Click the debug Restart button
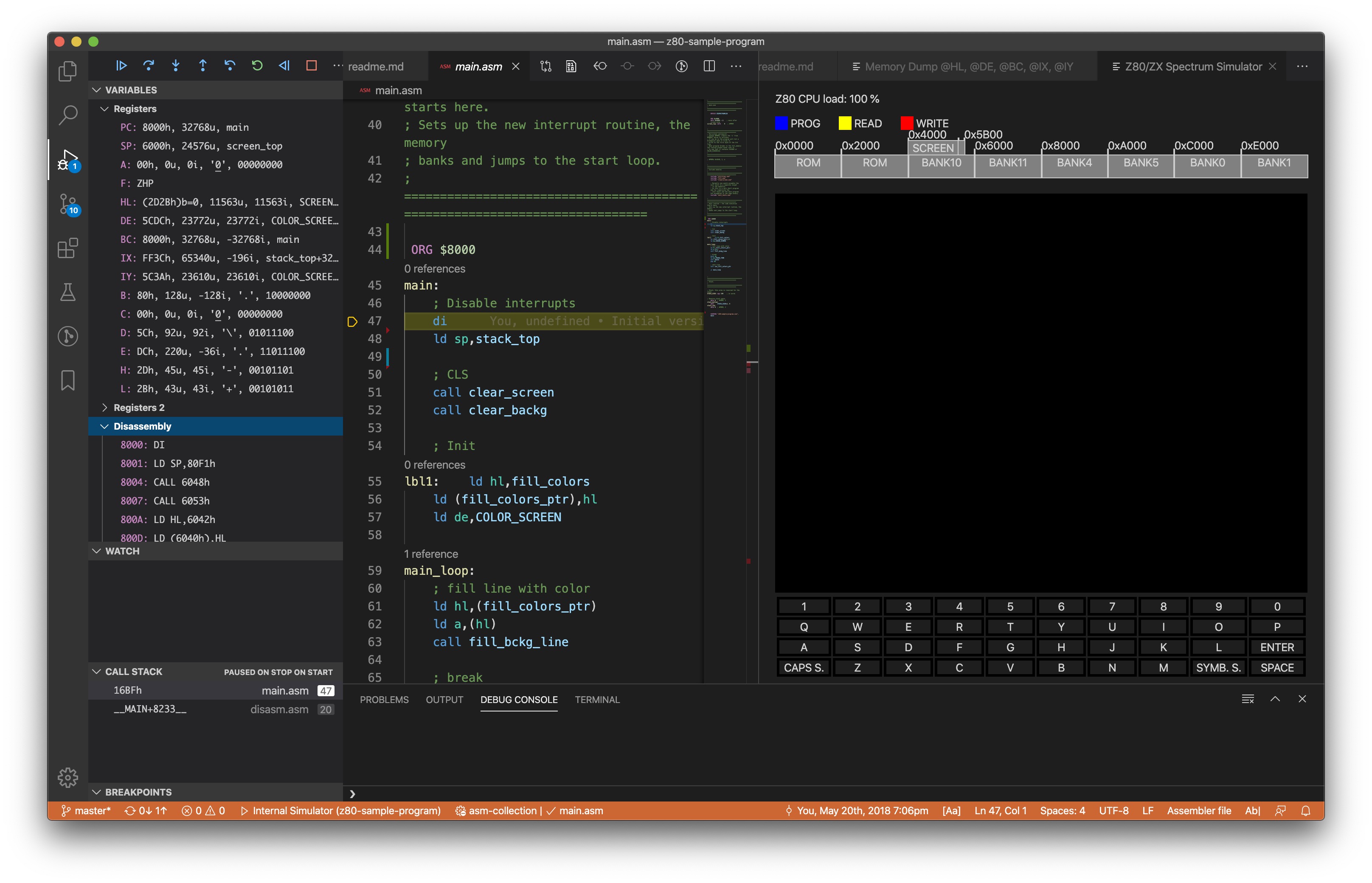The height and width of the screenshot is (883, 1372). 257,65
